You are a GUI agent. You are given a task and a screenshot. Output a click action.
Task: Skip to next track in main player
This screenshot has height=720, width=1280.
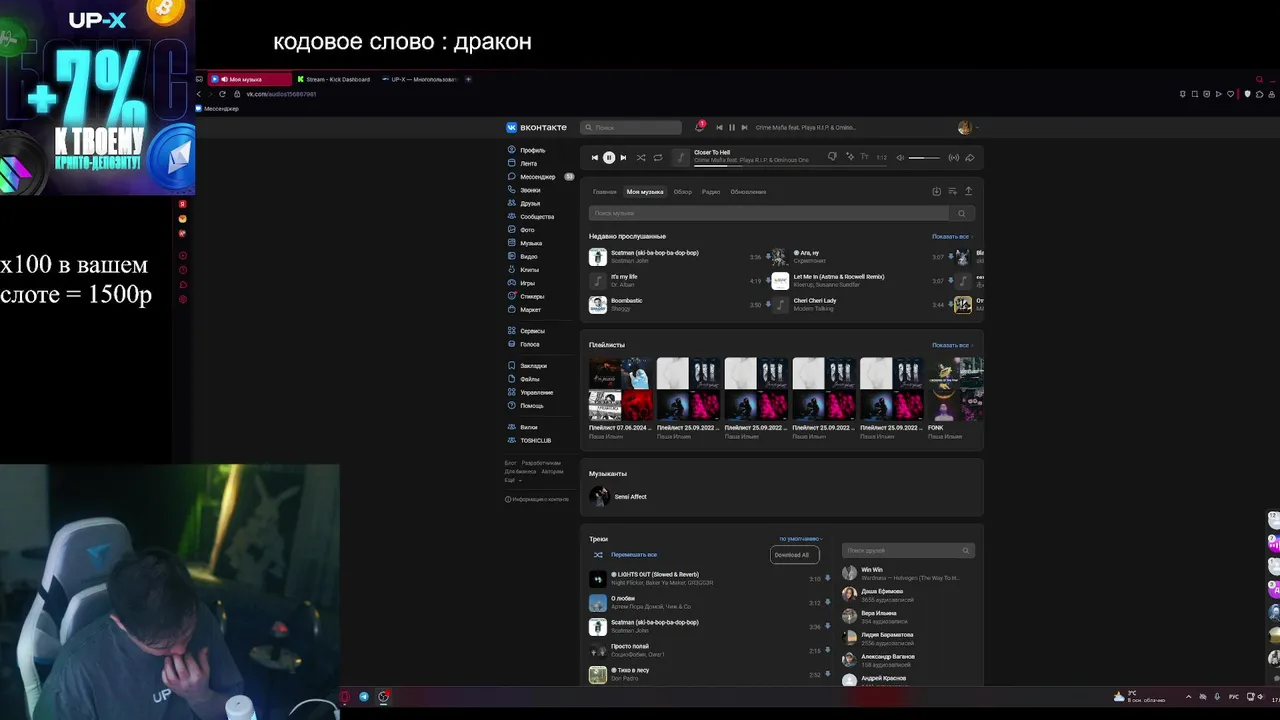pos(623,157)
